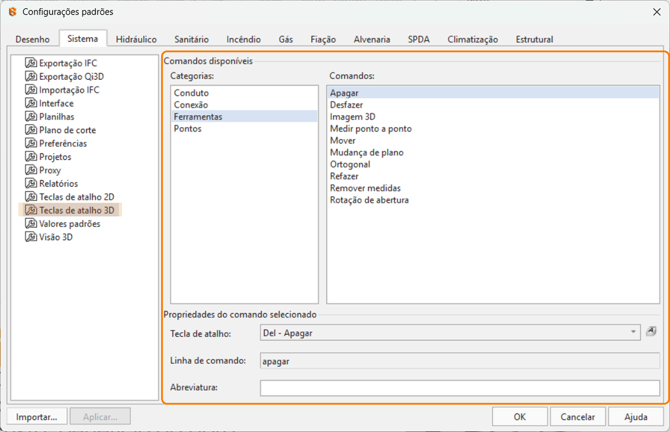This screenshot has height=432, width=670.
Task: Select the Medir ponto a ponto command
Action: 494,129
